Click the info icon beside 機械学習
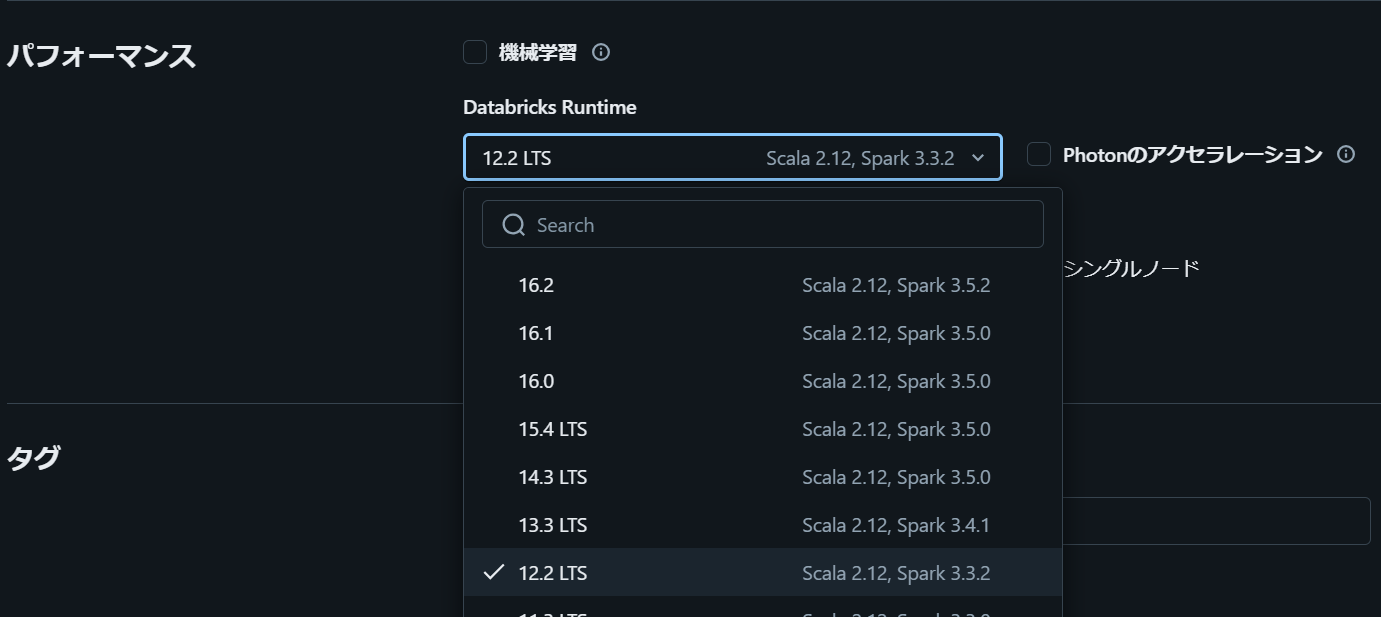 601,53
